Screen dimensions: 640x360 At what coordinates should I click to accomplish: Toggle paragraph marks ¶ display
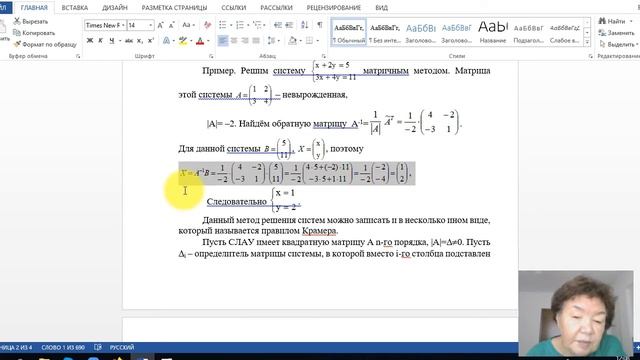(x=320, y=25)
